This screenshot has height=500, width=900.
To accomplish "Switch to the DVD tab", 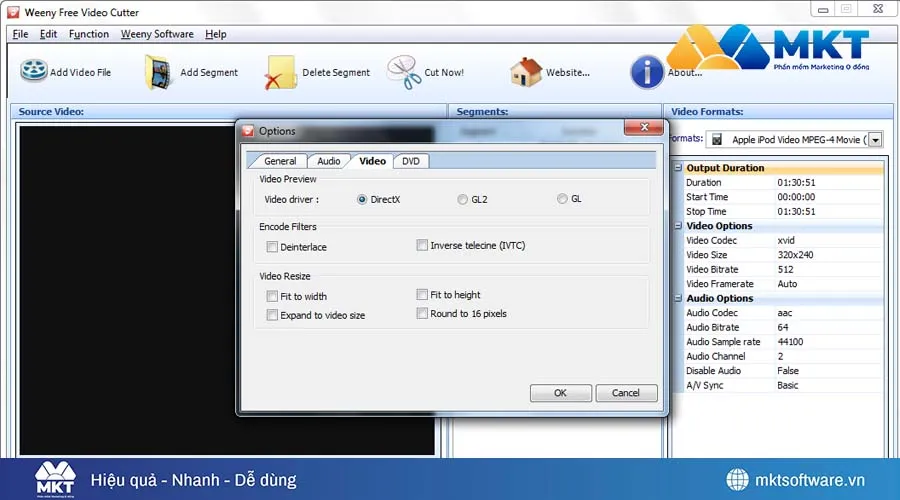I will [x=410, y=161].
